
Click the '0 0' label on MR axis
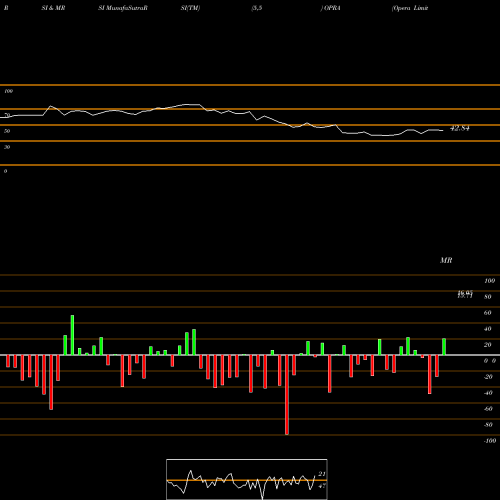click(x=490, y=361)
